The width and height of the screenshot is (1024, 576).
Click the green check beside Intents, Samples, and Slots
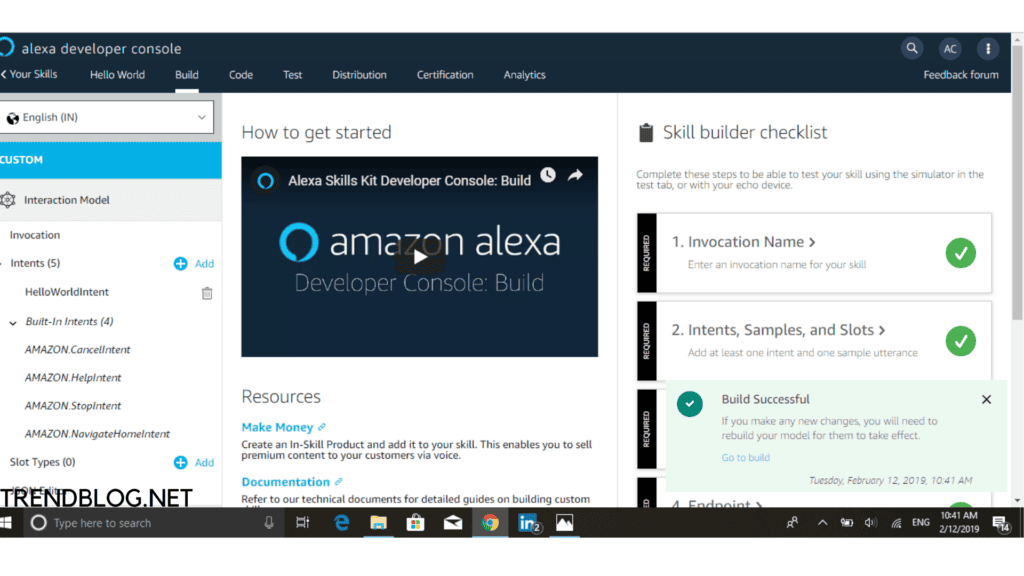click(961, 341)
